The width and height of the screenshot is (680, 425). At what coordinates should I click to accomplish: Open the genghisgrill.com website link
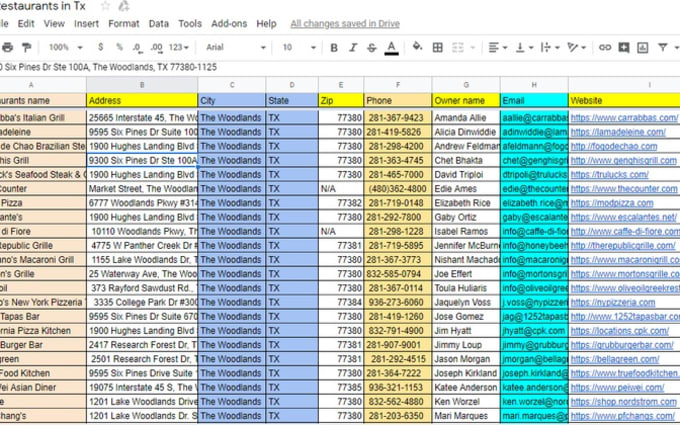pos(624,160)
